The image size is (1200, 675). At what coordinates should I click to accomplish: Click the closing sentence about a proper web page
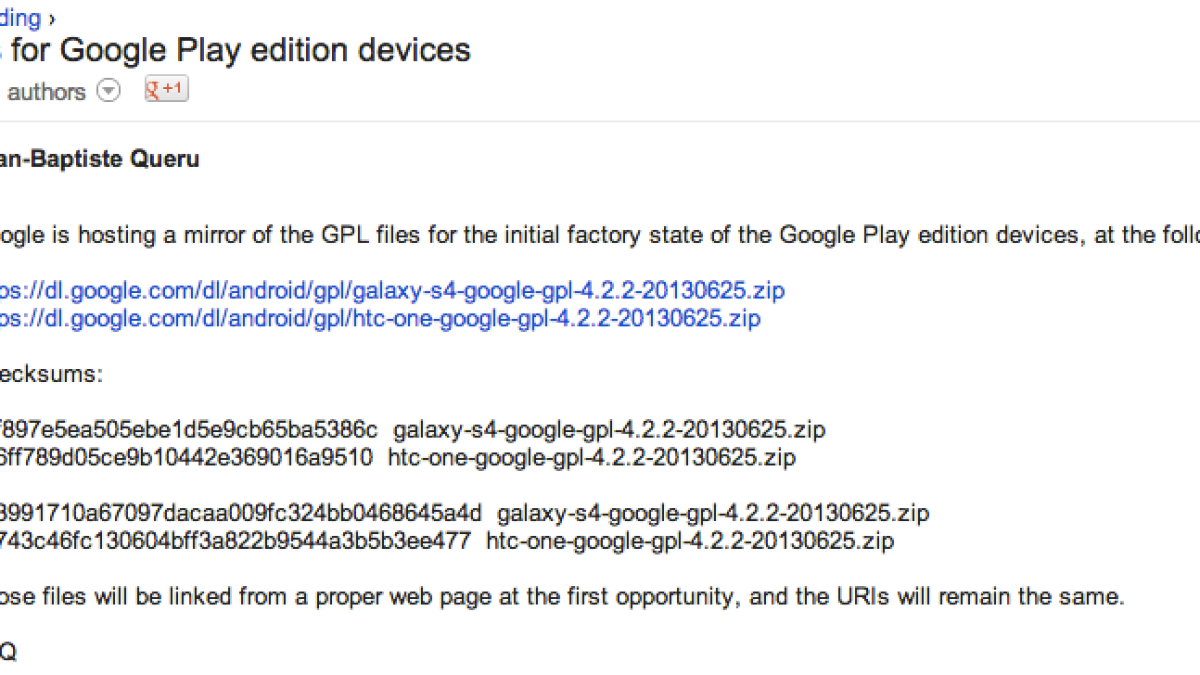[560, 597]
